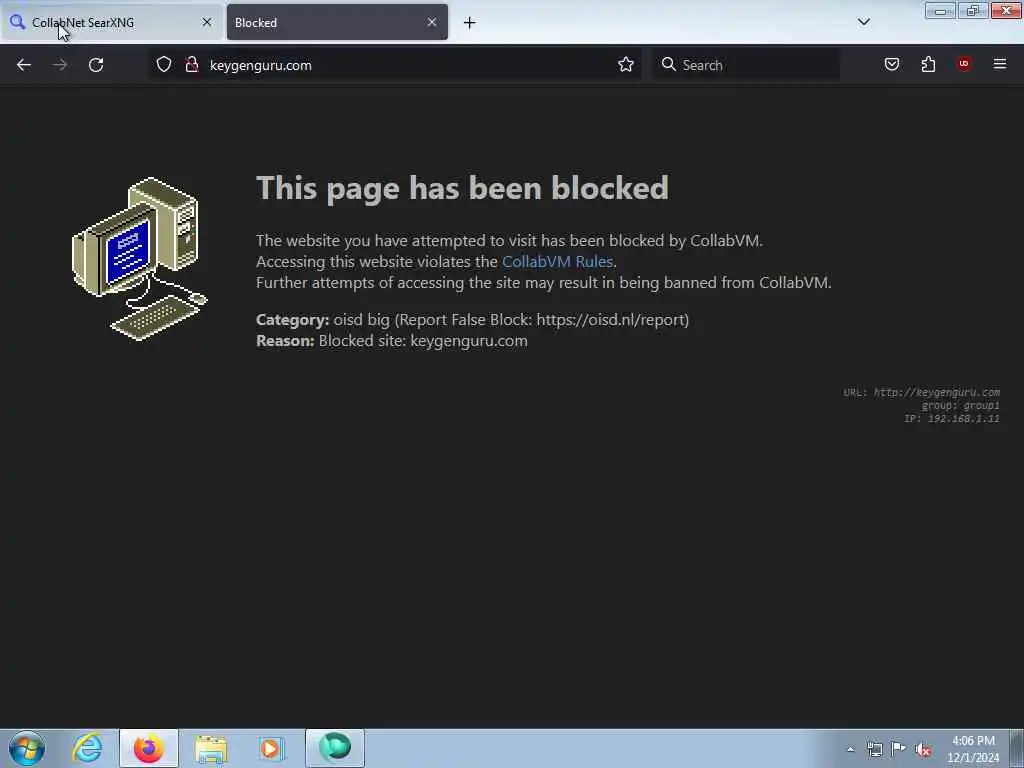Image resolution: width=1024 pixels, height=768 pixels.
Task: Open a new tab with plus
Action: tap(470, 23)
